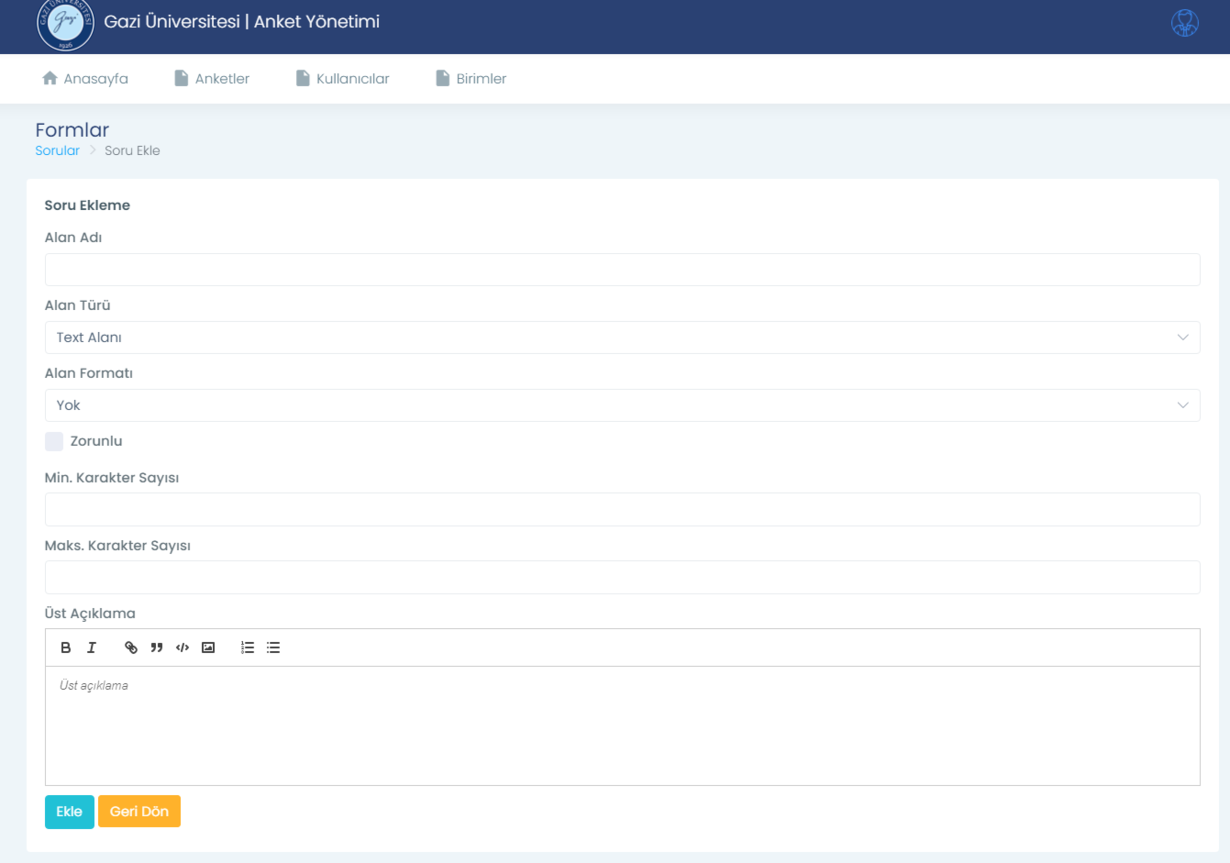The height and width of the screenshot is (863, 1230).
Task: Open the Birimler menu item
Action: (x=471, y=79)
